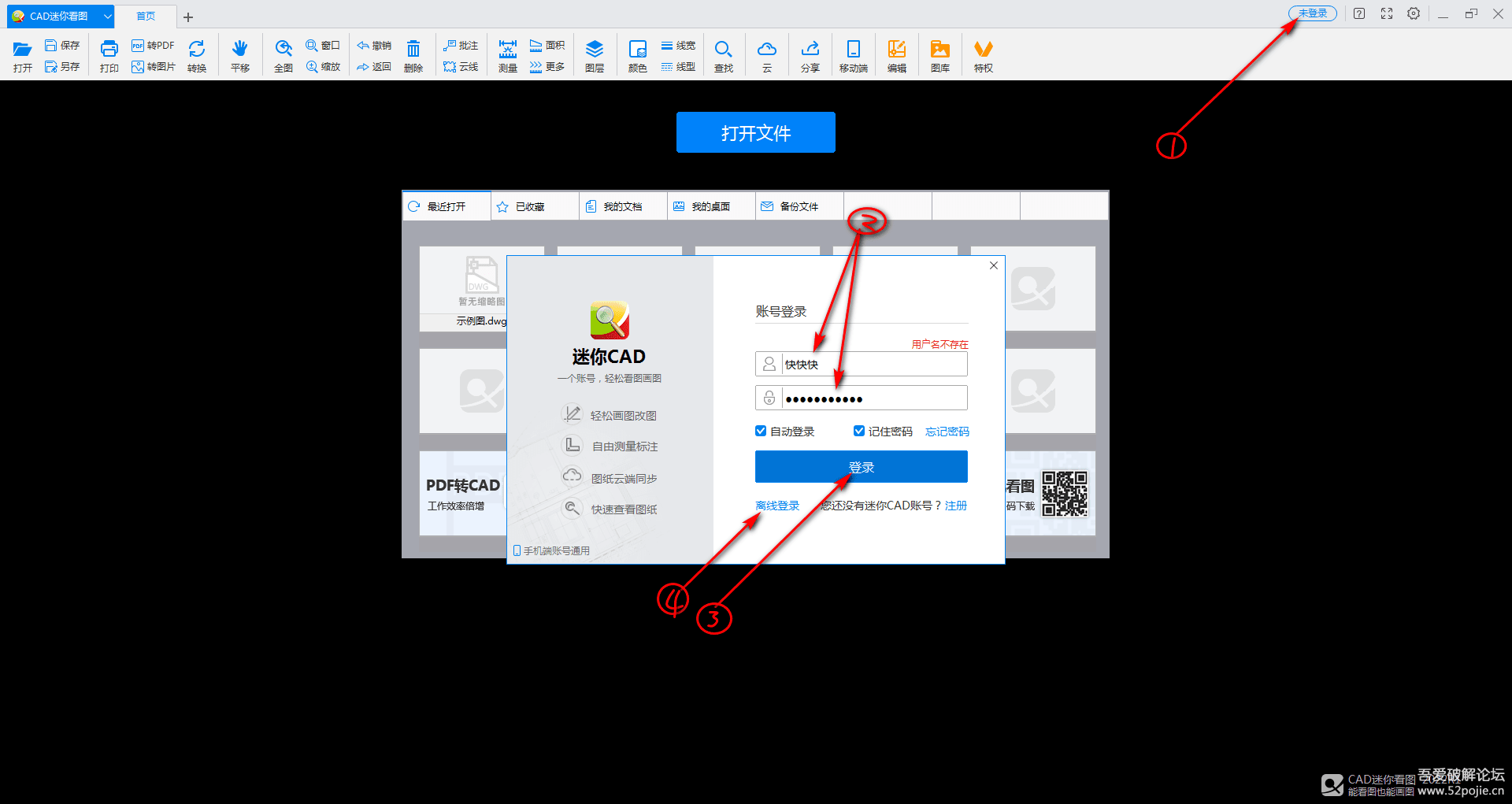The image size is (1512, 804).
Task: Open the 线宽 line width option
Action: tap(678, 46)
